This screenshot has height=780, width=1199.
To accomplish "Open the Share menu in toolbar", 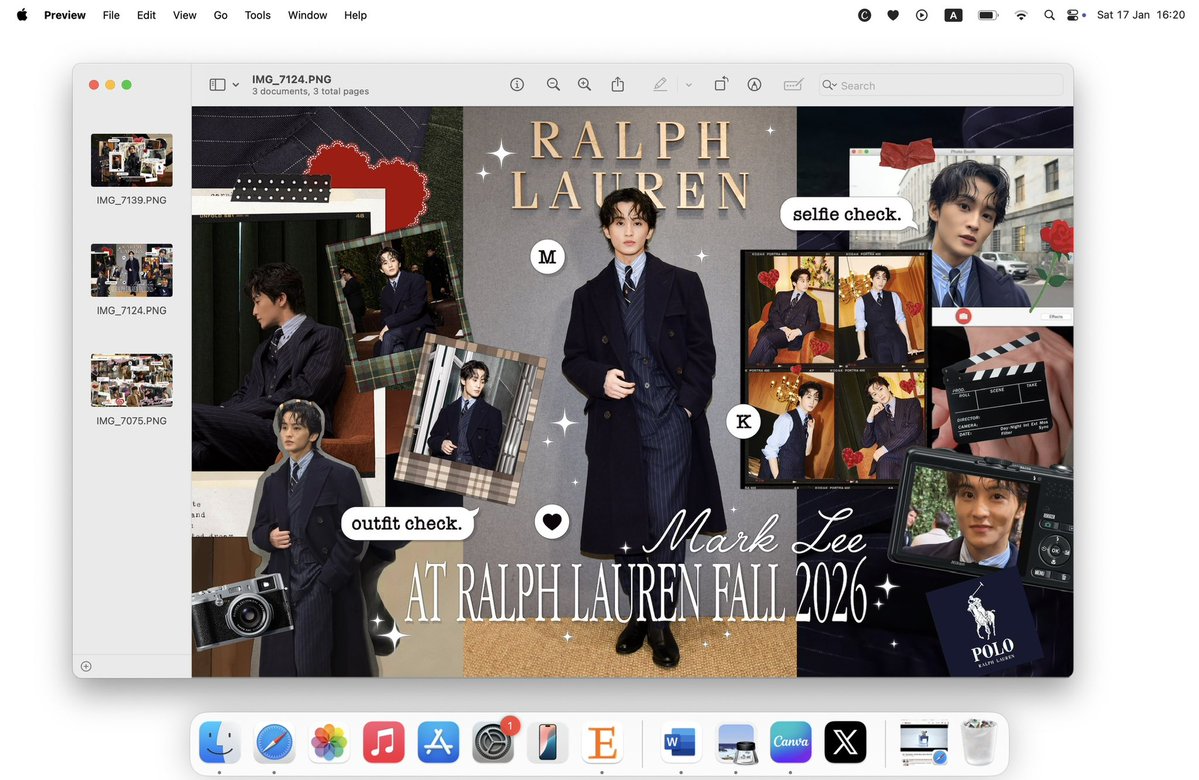I will click(x=618, y=85).
